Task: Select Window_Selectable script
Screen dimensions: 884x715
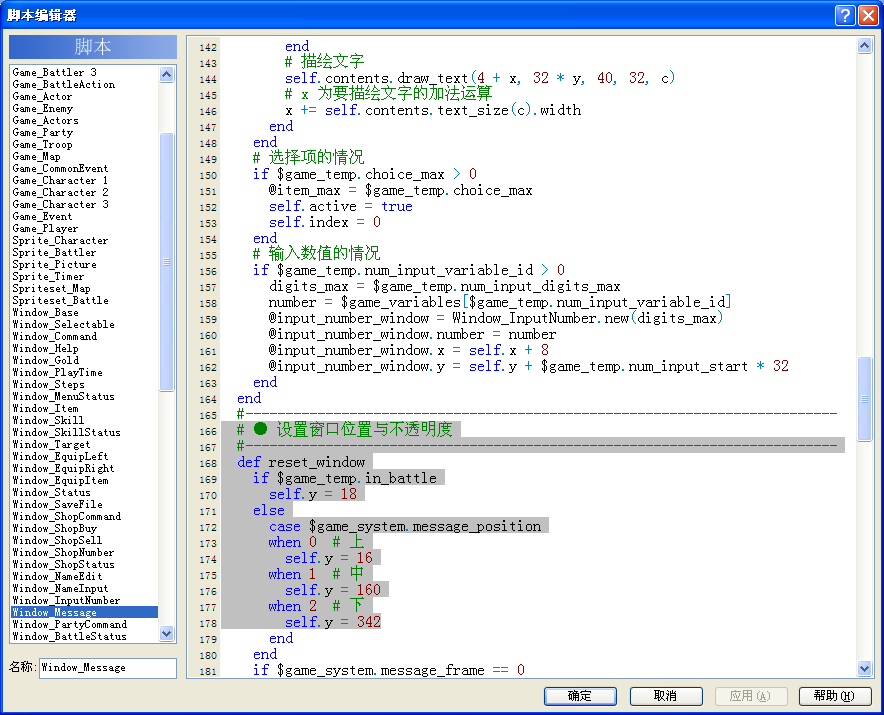Action: [64, 324]
